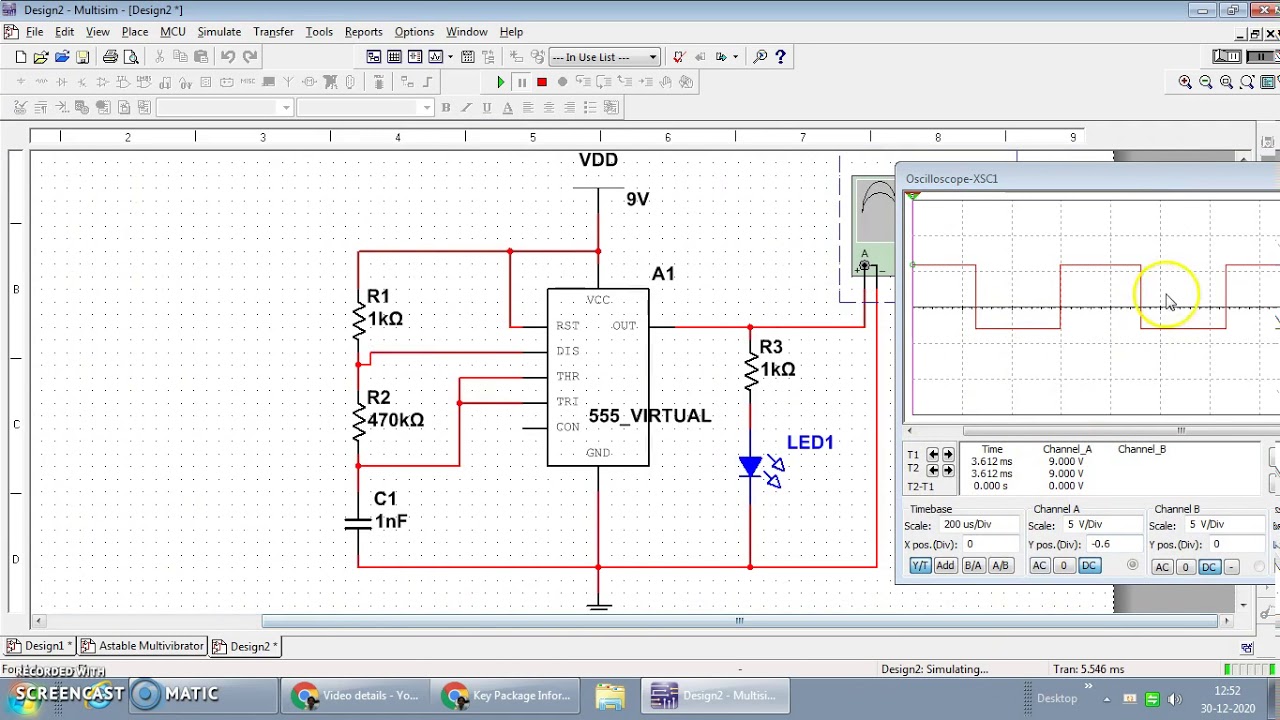Move cursor T1 left with arrow
This screenshot has width=1280, height=720.
(933, 454)
